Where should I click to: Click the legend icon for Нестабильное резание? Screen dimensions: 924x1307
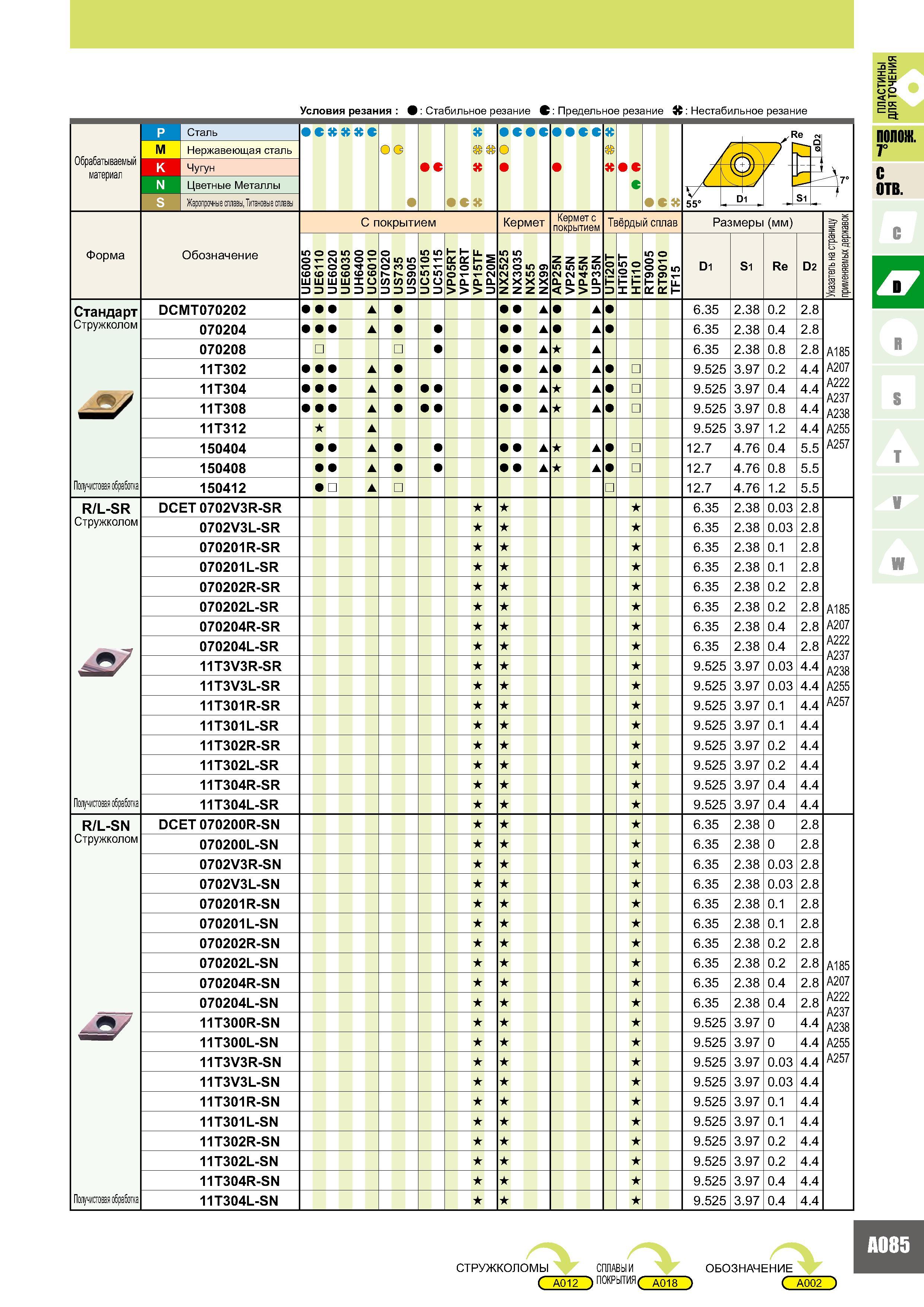tap(677, 110)
